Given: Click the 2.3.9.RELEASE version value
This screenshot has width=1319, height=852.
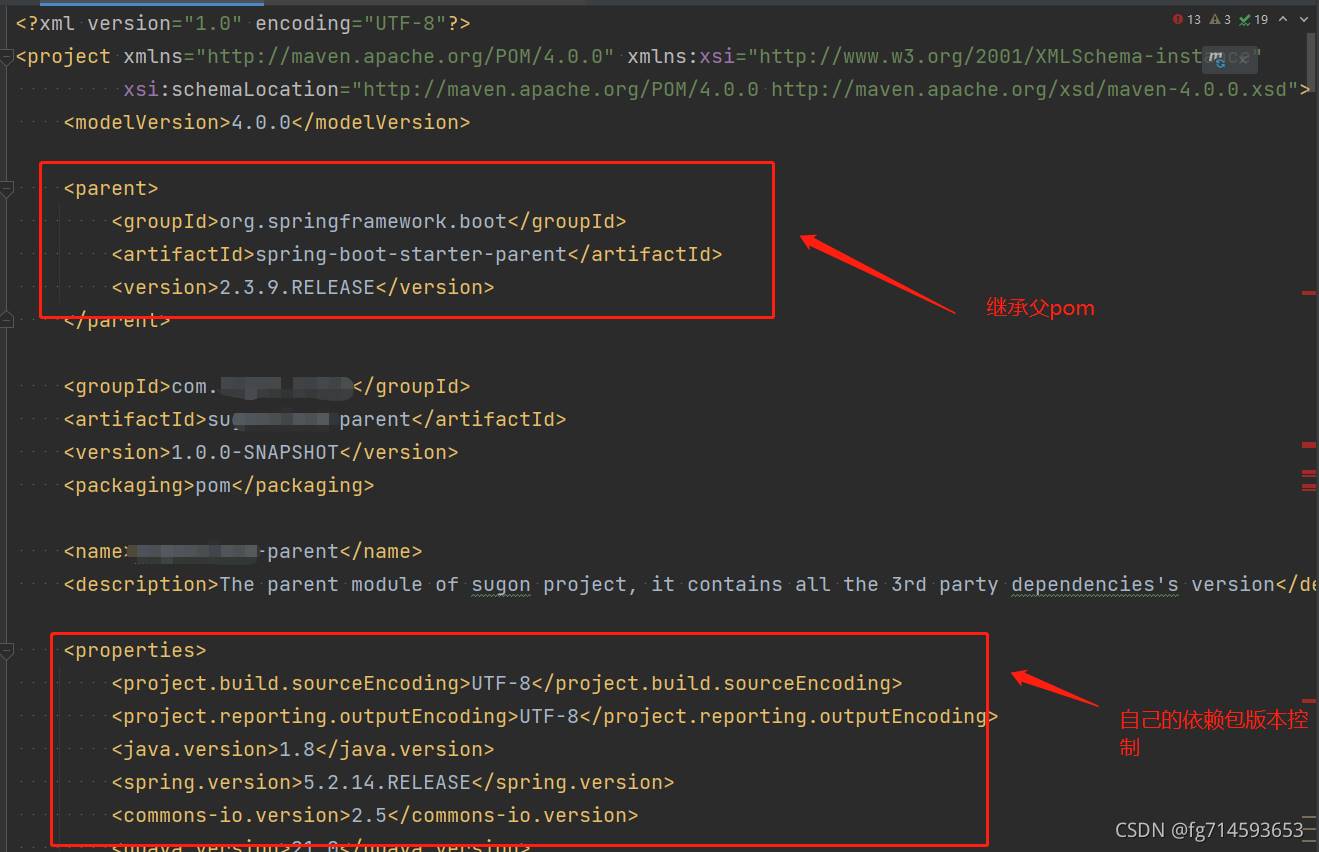Looking at the screenshot, I should click(x=296, y=287).
